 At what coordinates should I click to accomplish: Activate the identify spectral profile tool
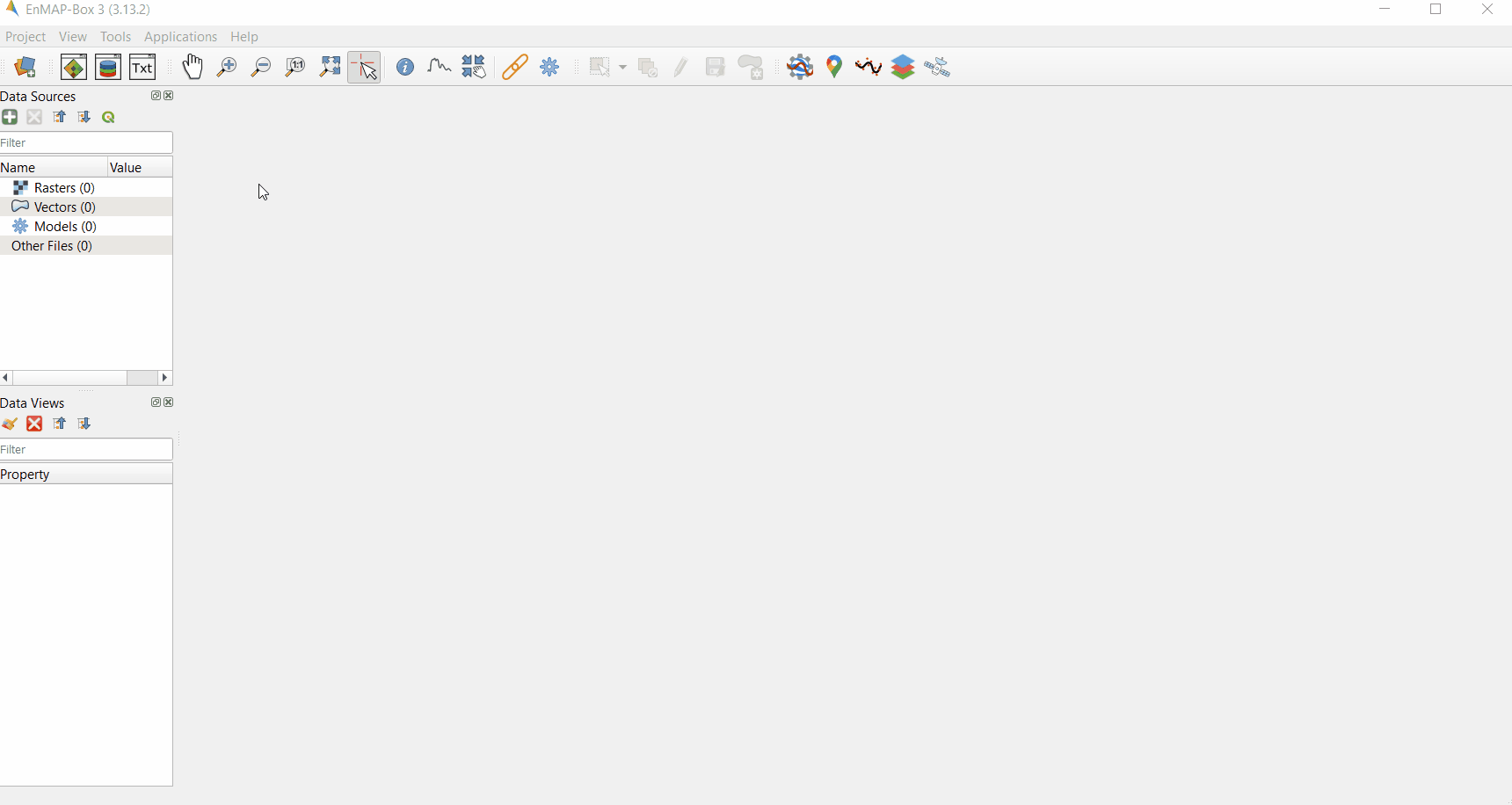coord(440,68)
